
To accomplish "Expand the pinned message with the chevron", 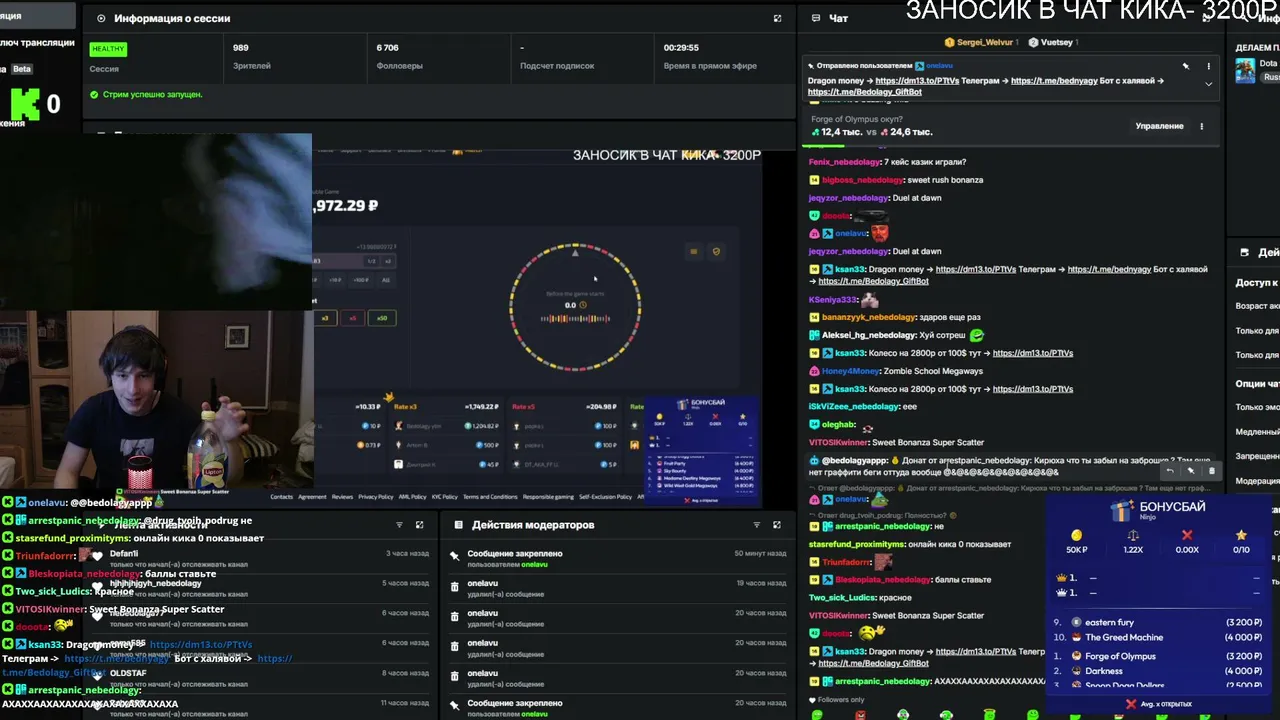I will point(1208,84).
